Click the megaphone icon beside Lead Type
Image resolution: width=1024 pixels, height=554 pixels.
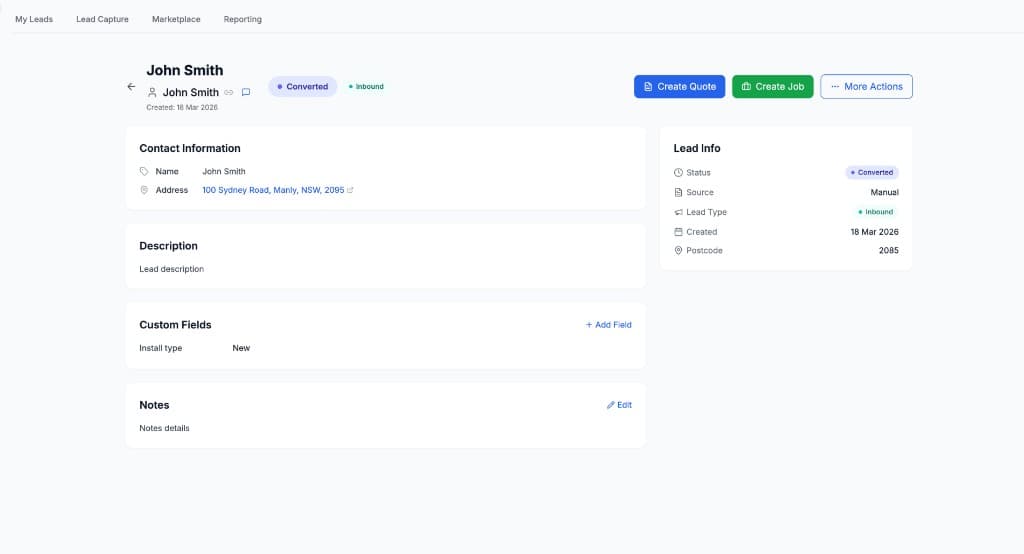click(x=678, y=212)
